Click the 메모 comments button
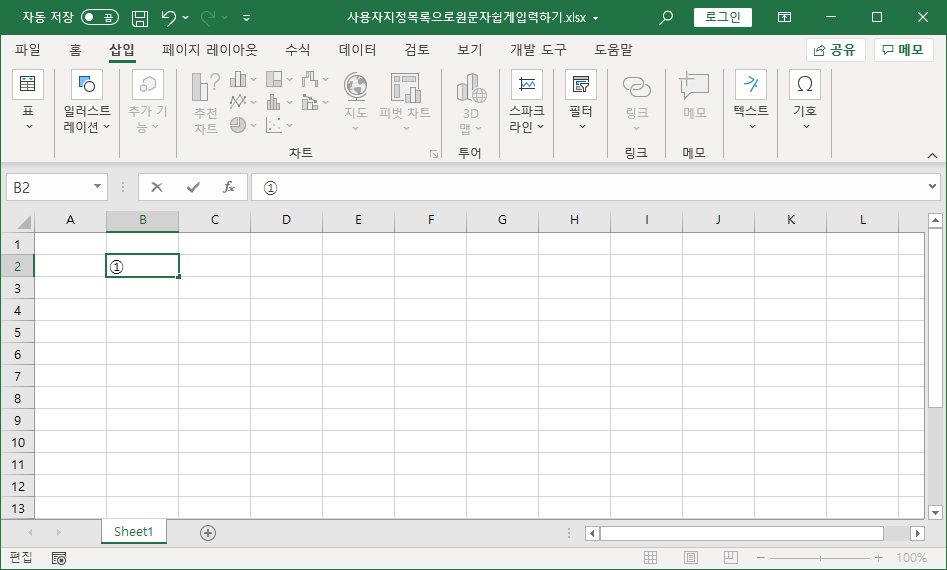947x570 pixels. click(x=904, y=50)
